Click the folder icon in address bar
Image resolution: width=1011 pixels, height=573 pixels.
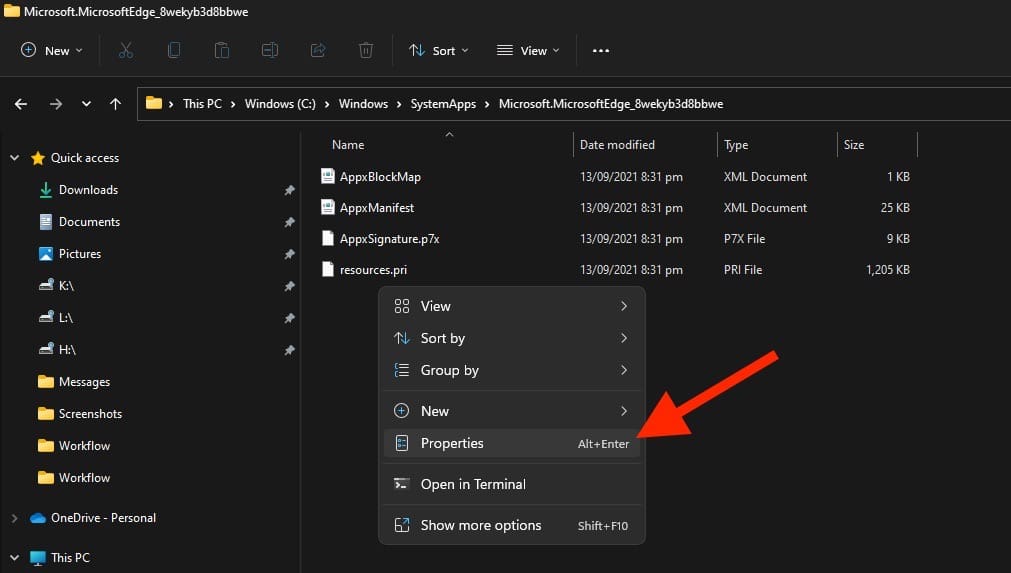click(x=153, y=103)
